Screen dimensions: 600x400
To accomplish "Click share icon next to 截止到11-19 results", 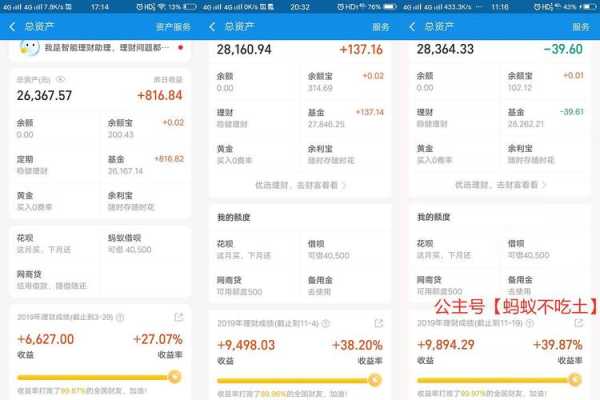I will pos(579,324).
